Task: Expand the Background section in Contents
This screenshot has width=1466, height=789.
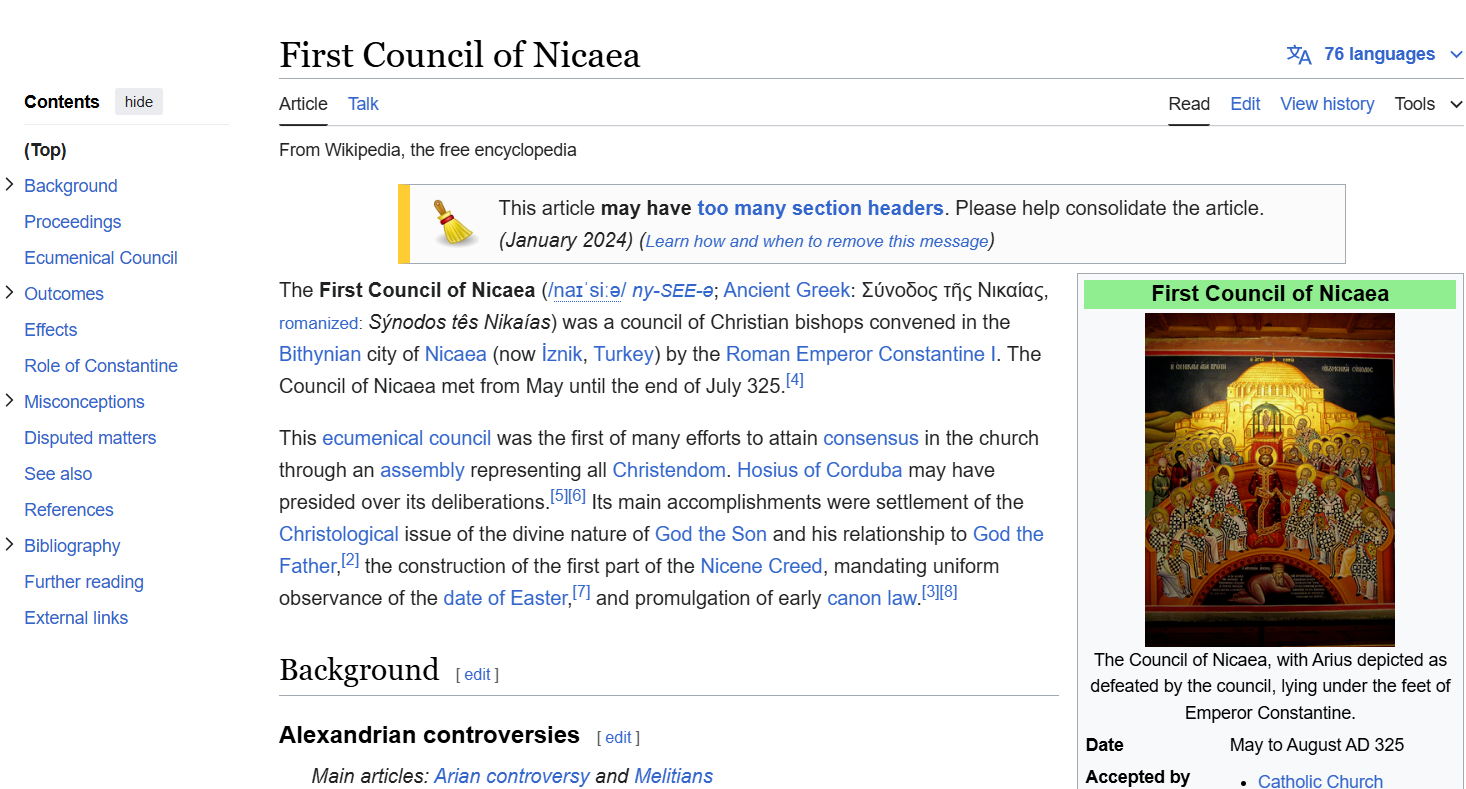Action: [x=10, y=185]
